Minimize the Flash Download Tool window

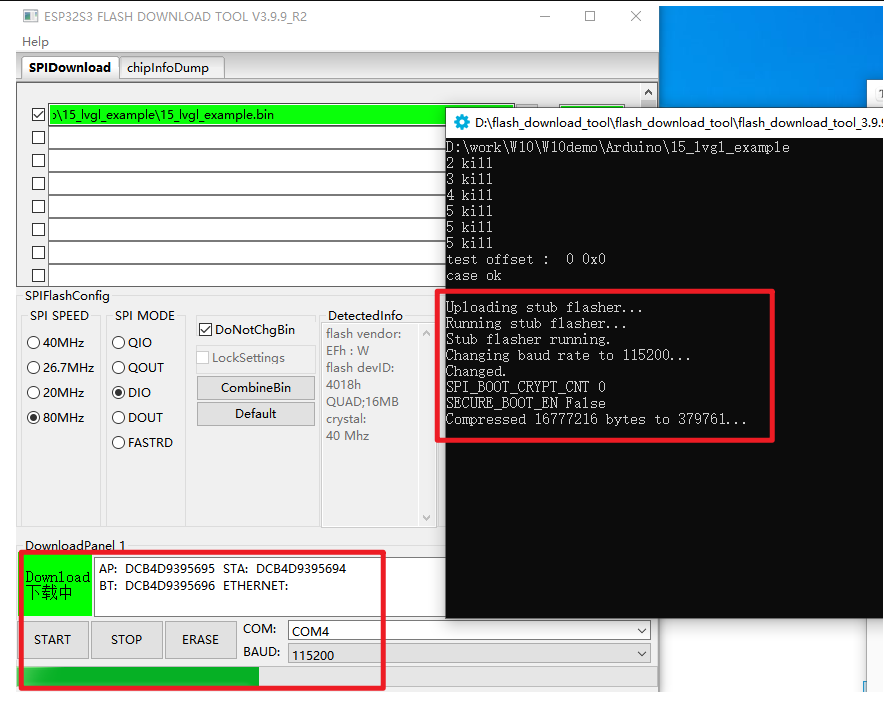[544, 16]
